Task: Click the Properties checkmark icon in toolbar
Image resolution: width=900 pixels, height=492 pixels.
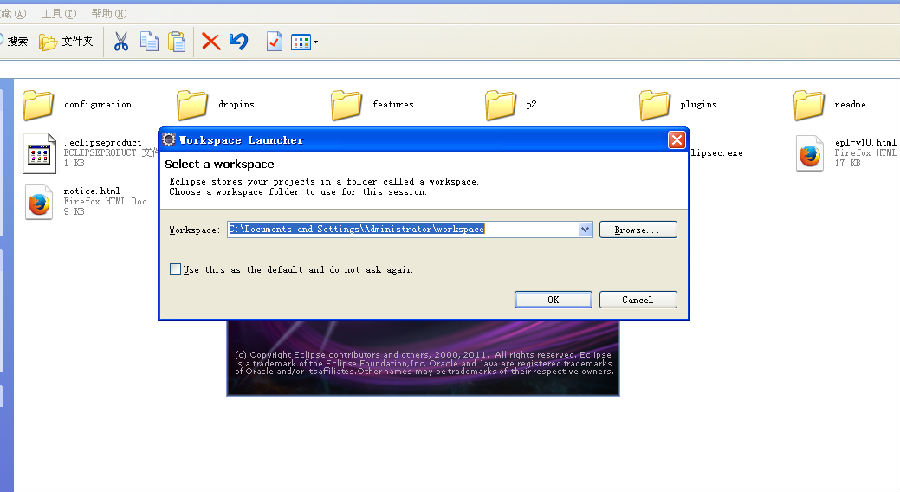Action: click(x=274, y=41)
